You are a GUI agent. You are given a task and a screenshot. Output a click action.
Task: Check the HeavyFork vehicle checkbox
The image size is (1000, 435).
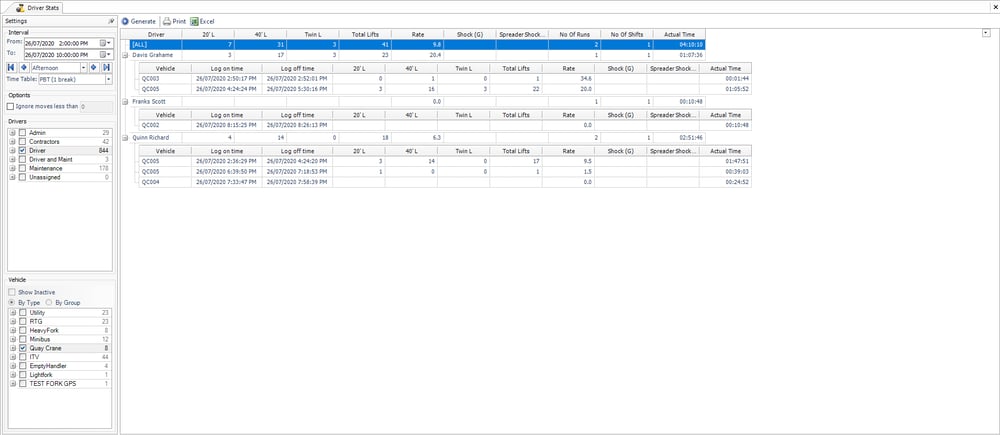pos(23,331)
